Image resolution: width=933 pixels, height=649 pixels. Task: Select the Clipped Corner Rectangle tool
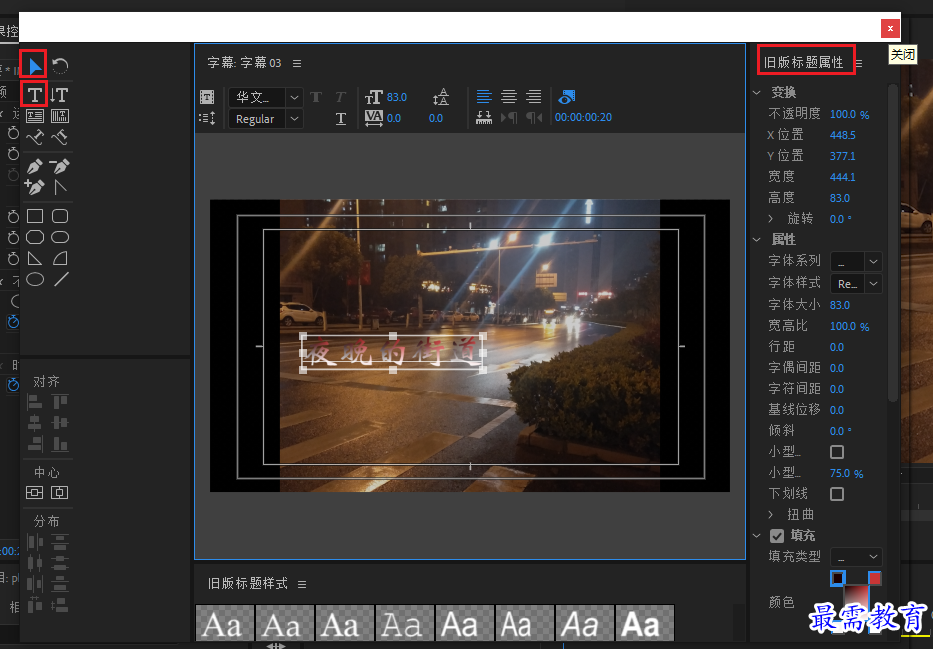click(x=35, y=237)
